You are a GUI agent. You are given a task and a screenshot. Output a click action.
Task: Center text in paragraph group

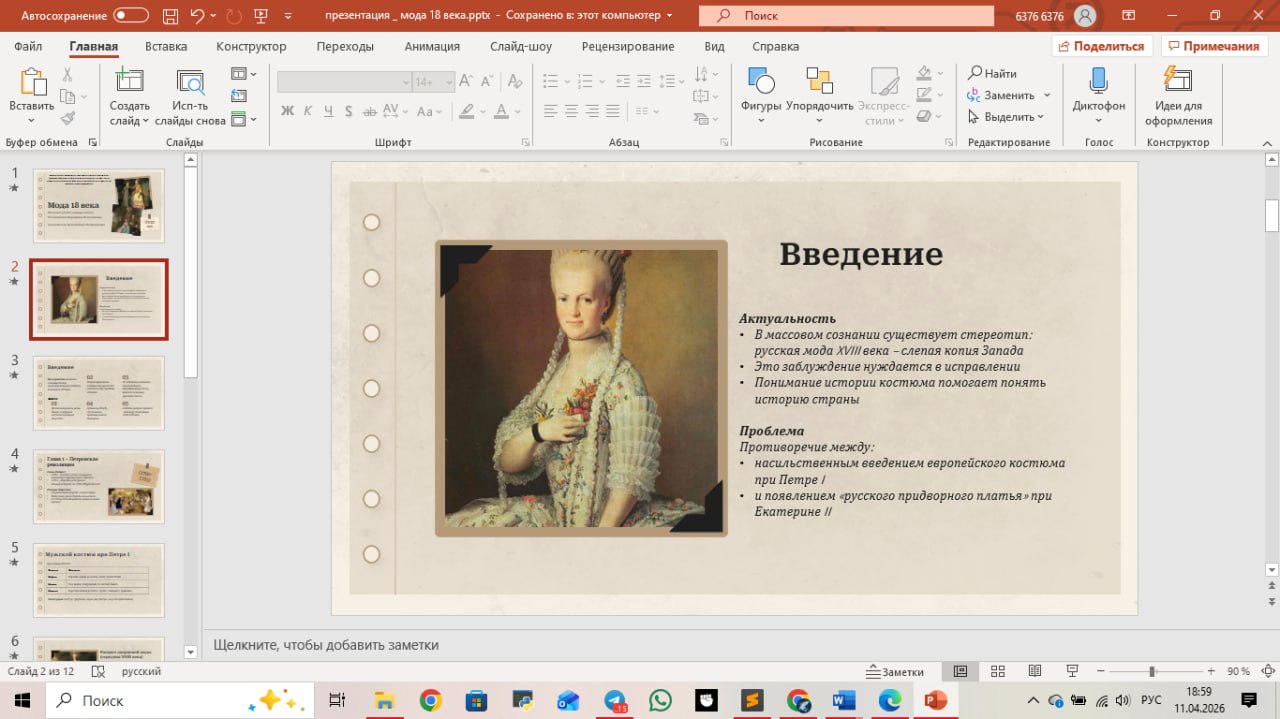(572, 111)
